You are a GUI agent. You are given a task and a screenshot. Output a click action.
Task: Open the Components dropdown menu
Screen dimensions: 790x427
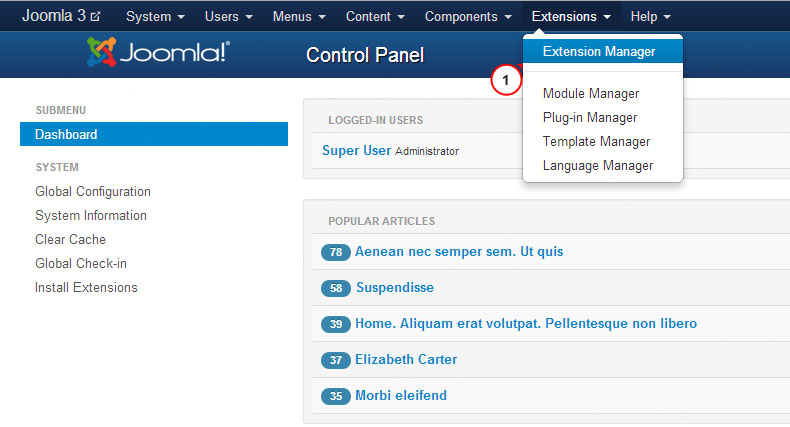point(468,16)
